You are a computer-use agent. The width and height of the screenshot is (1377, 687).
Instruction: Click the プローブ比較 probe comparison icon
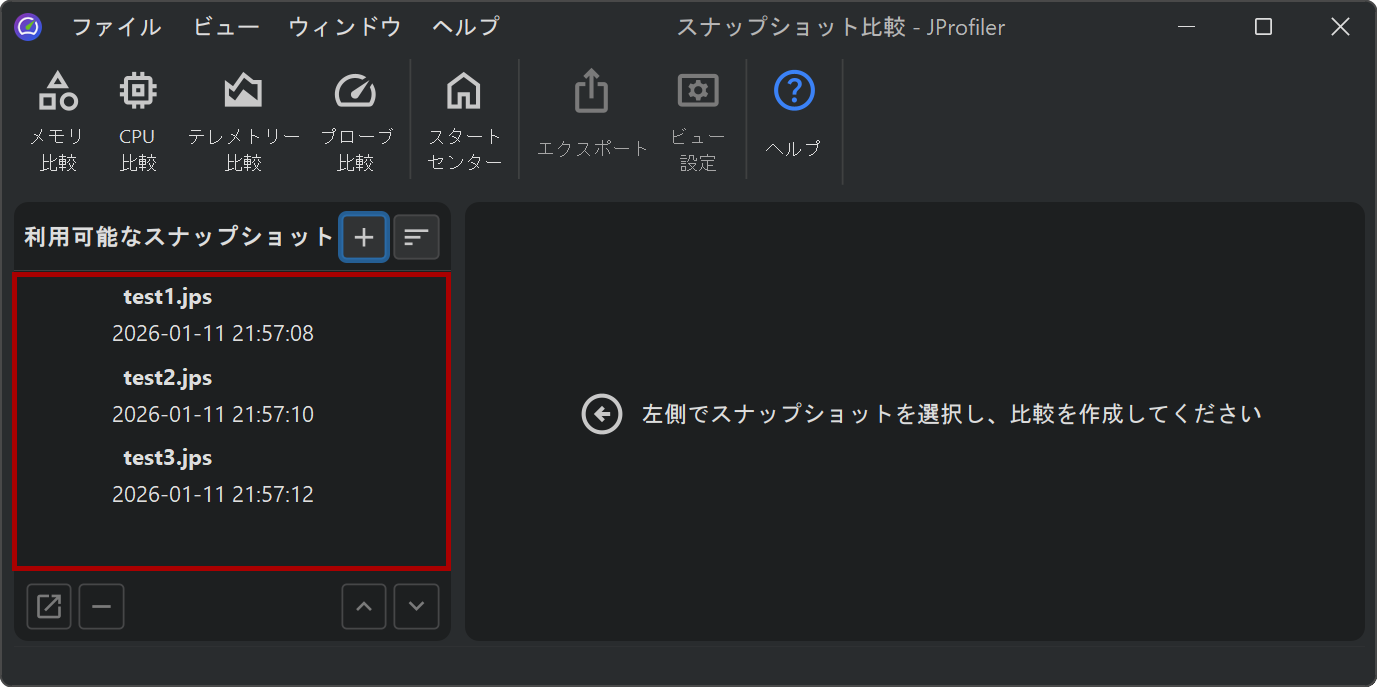point(356,120)
